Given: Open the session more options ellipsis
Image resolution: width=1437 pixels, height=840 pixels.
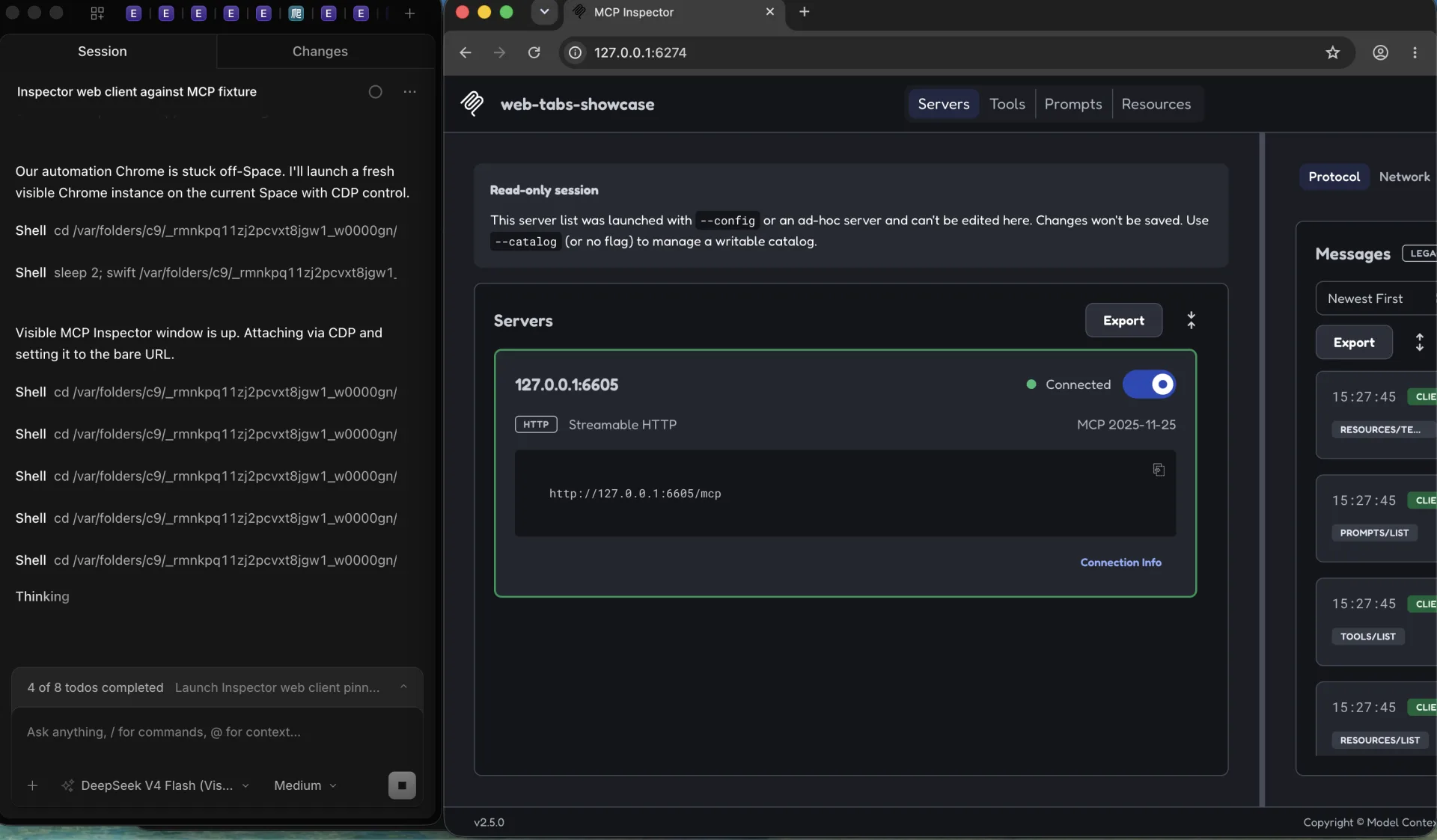Looking at the screenshot, I should (409, 91).
